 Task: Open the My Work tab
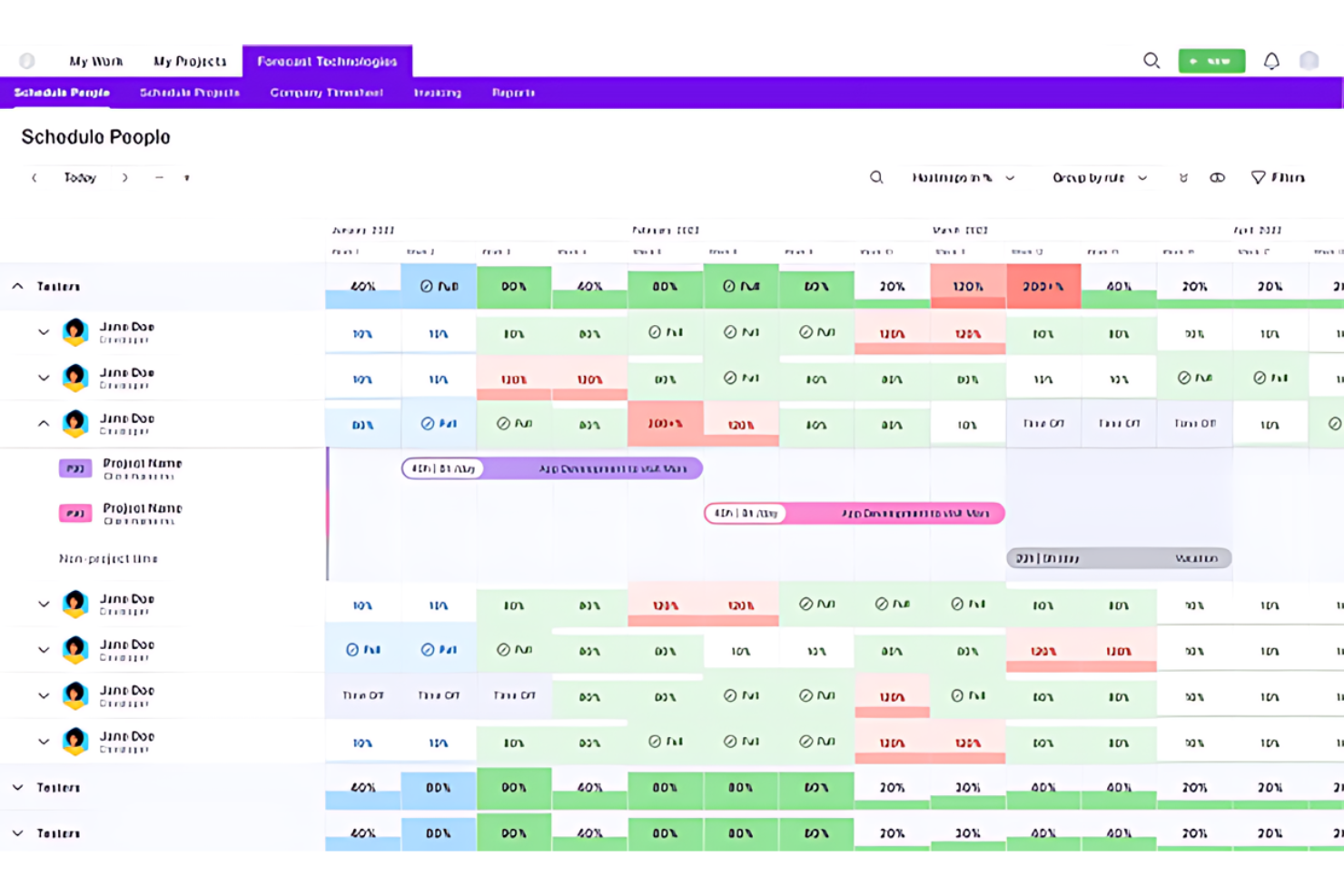(95, 61)
